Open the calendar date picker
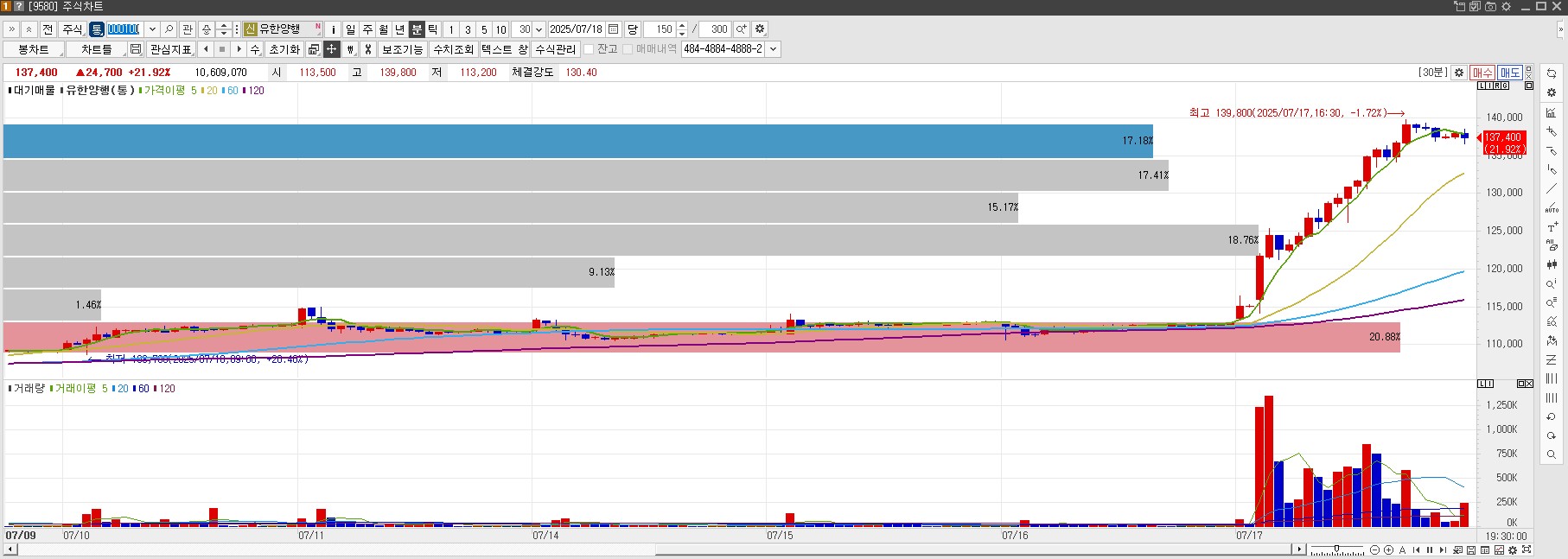 [x=614, y=29]
